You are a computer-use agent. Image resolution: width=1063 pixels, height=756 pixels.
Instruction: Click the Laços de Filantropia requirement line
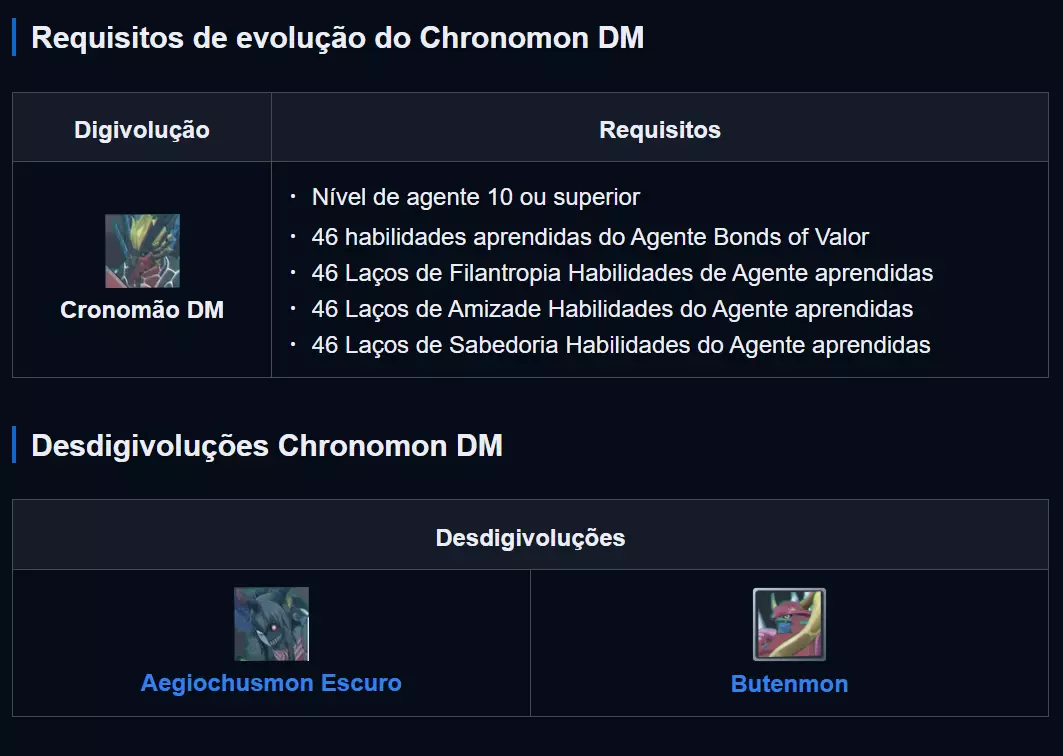point(622,273)
